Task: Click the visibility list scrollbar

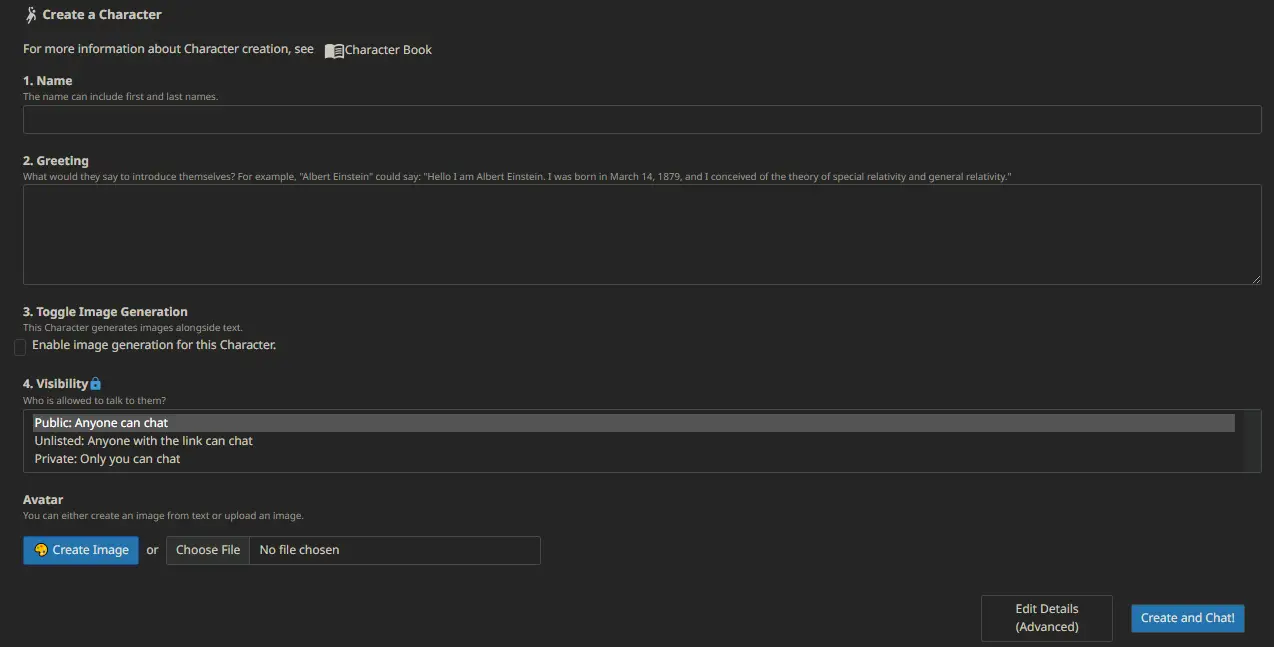Action: [1252, 441]
